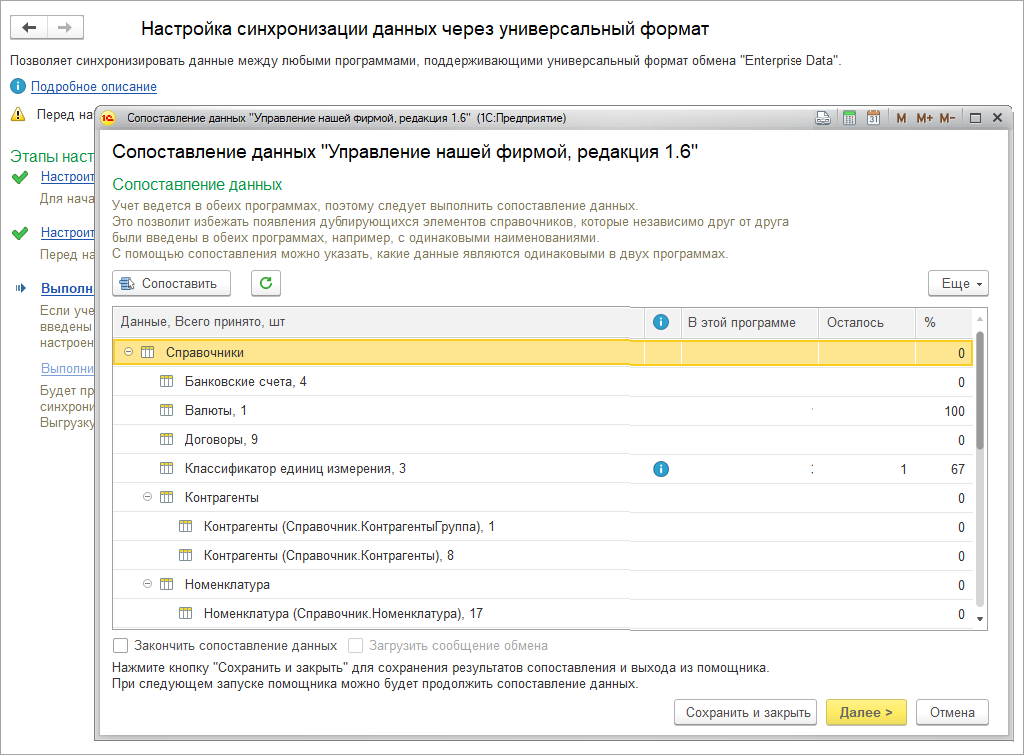
Task: Open the calculator from title bar
Action: click(849, 118)
